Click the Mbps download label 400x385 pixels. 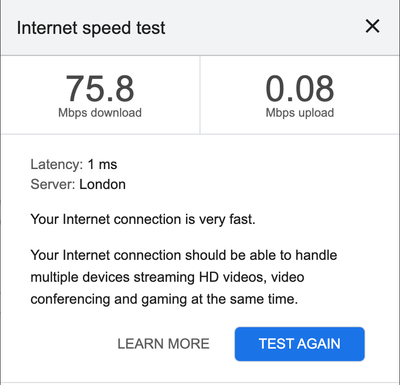coord(100,113)
